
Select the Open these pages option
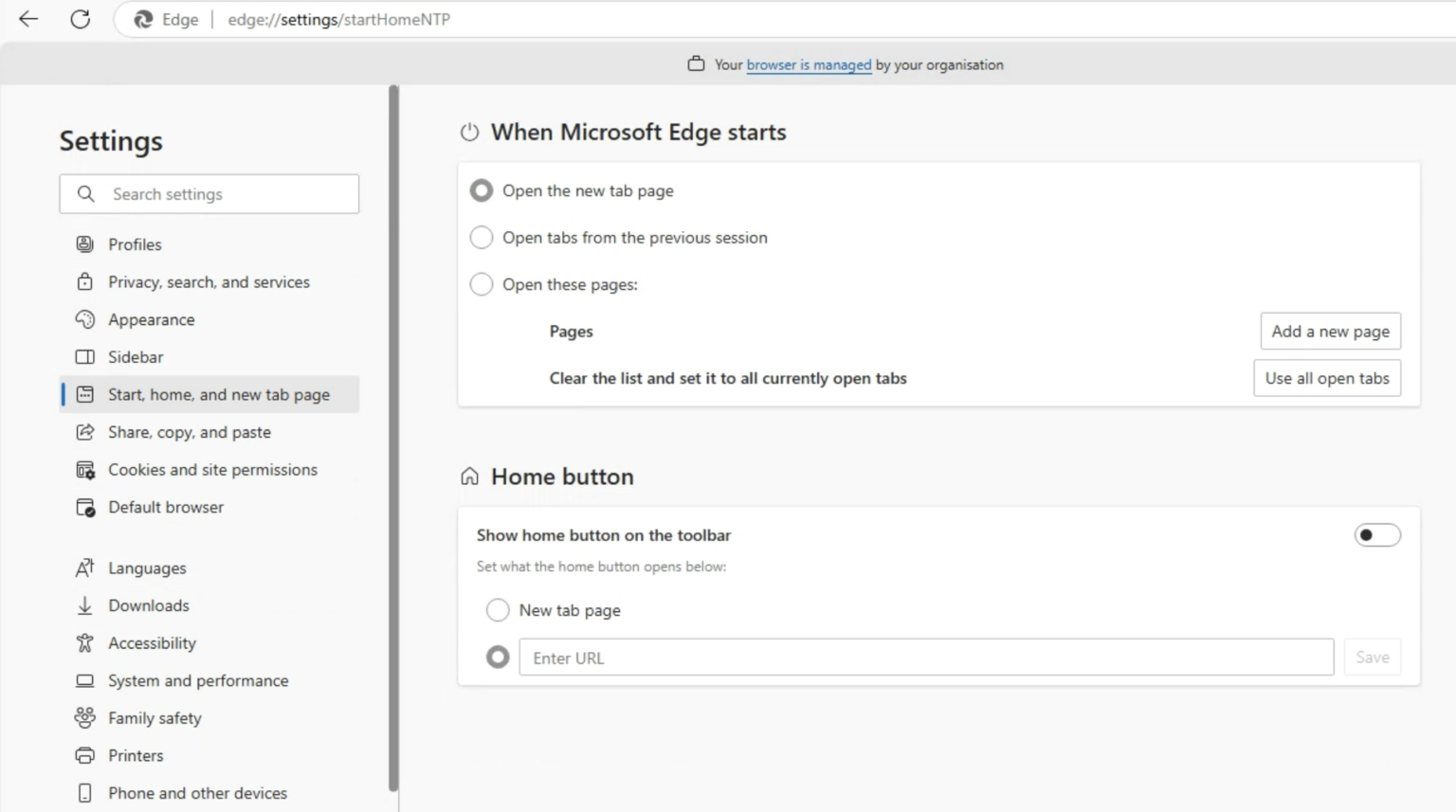(x=482, y=284)
